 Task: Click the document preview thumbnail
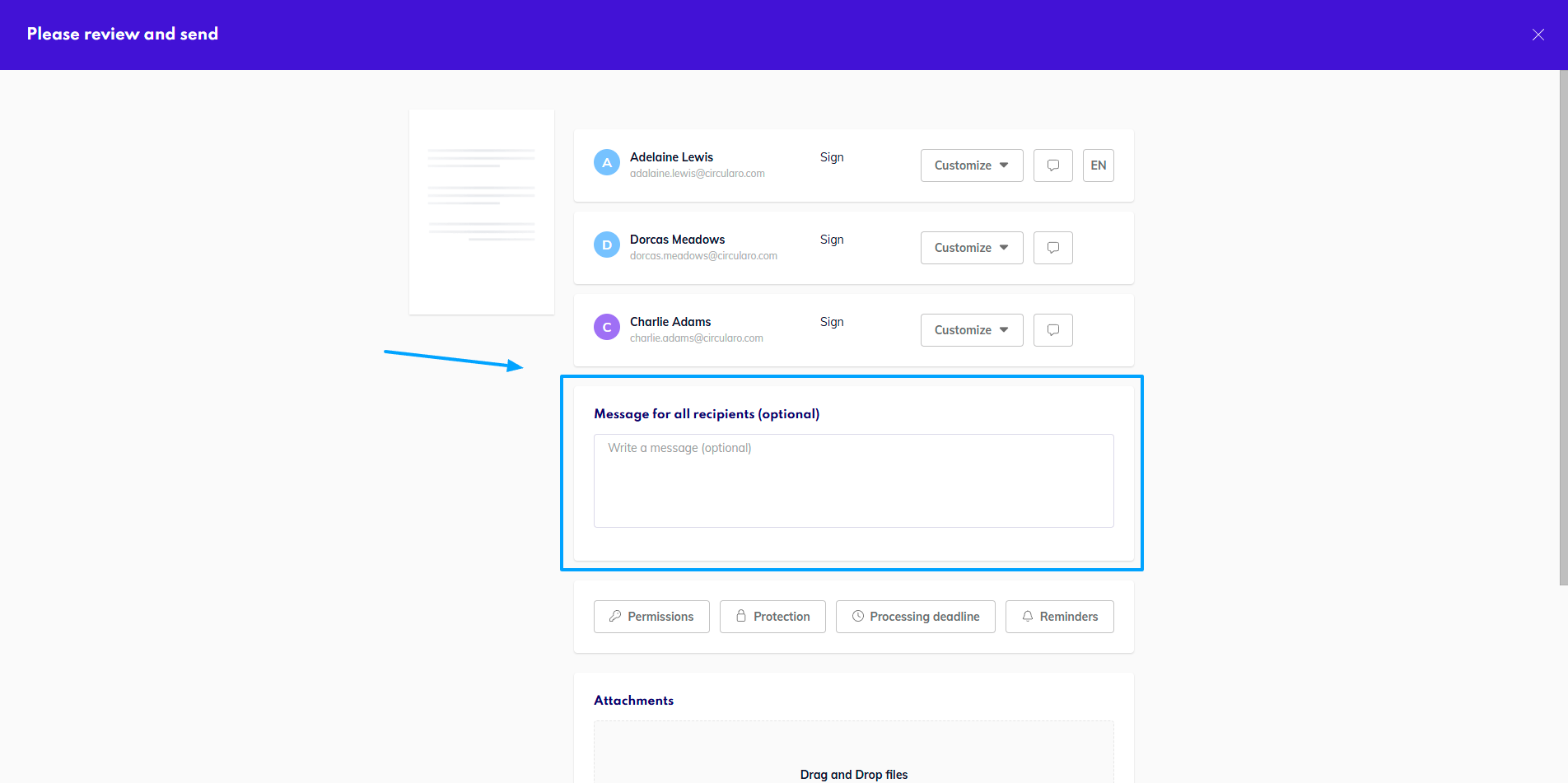tap(482, 212)
